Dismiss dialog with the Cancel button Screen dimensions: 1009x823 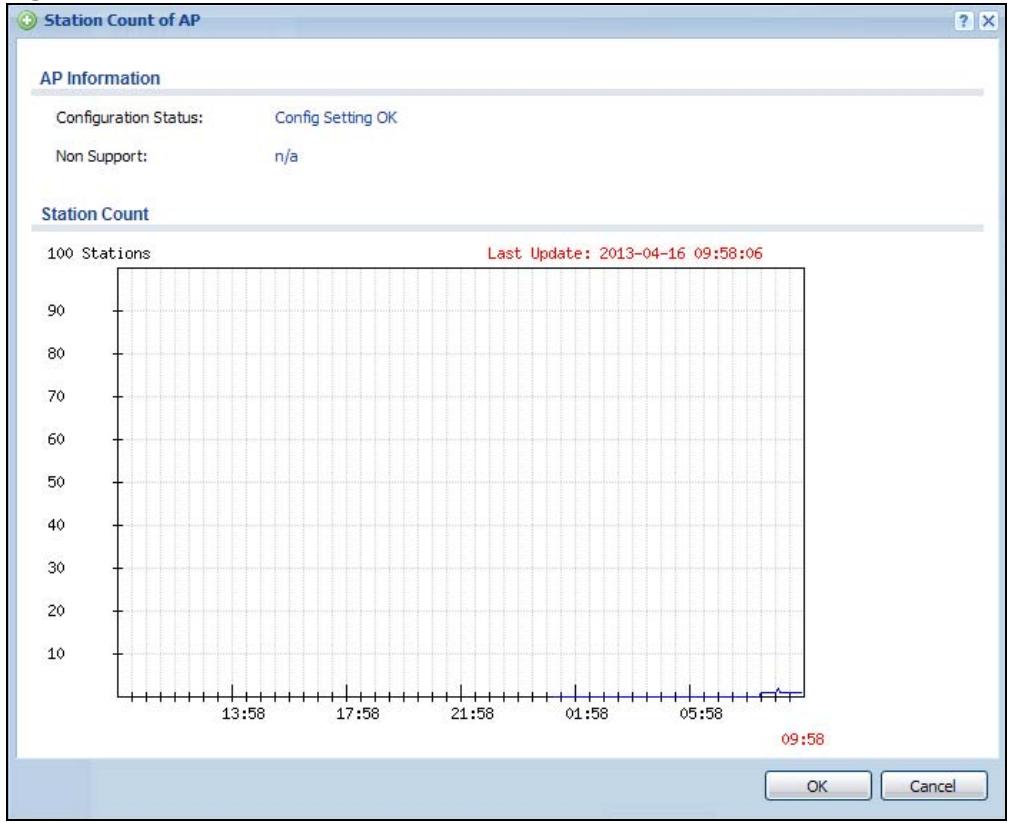point(933,786)
